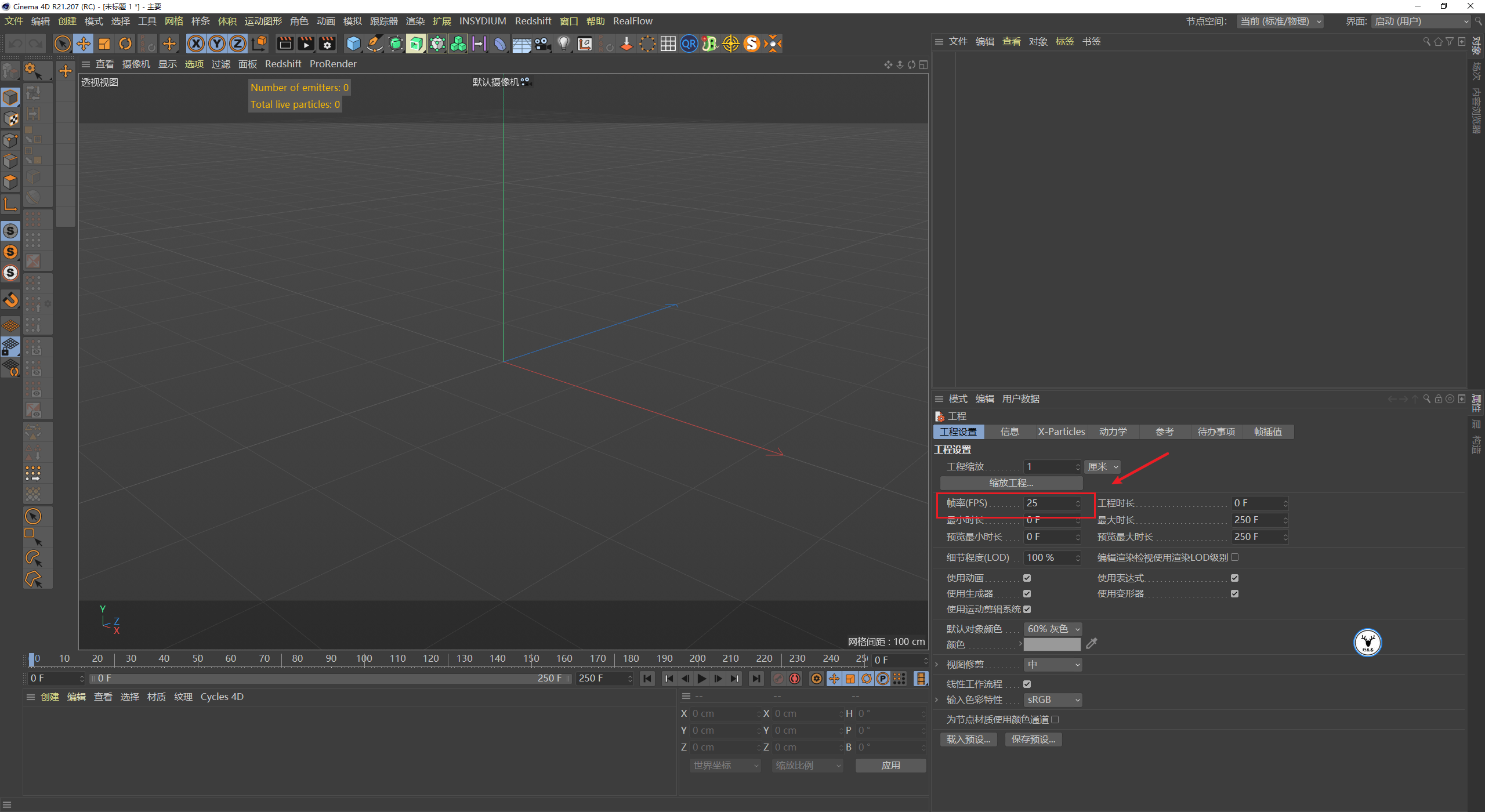Open the Render Settings icon

coord(327,43)
